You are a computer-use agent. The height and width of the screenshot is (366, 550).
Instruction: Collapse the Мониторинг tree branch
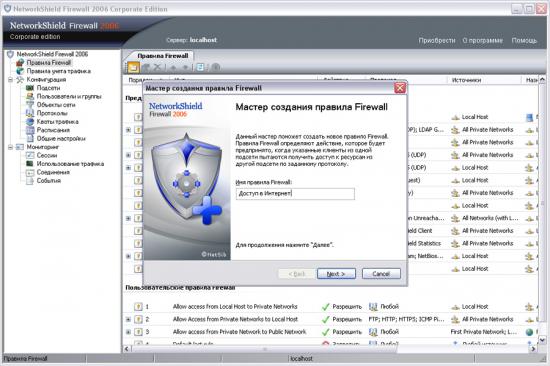pos(11,147)
